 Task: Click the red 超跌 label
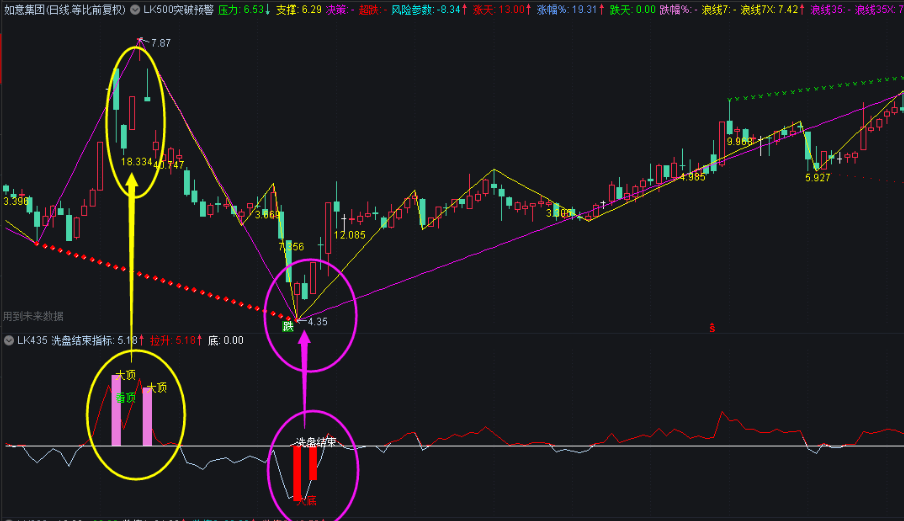(x=370, y=10)
